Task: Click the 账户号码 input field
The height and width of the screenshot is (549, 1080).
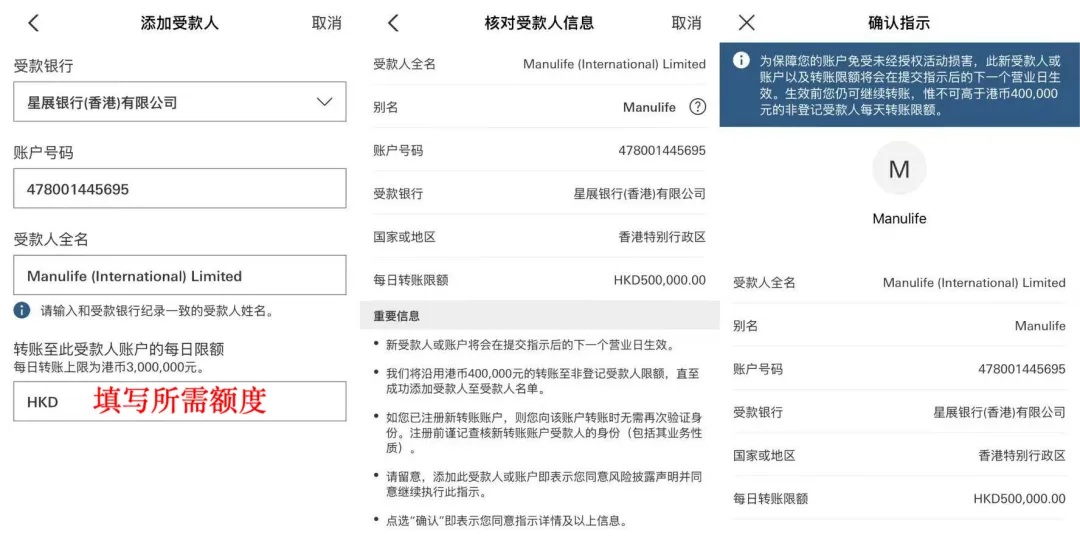Action: tap(180, 189)
